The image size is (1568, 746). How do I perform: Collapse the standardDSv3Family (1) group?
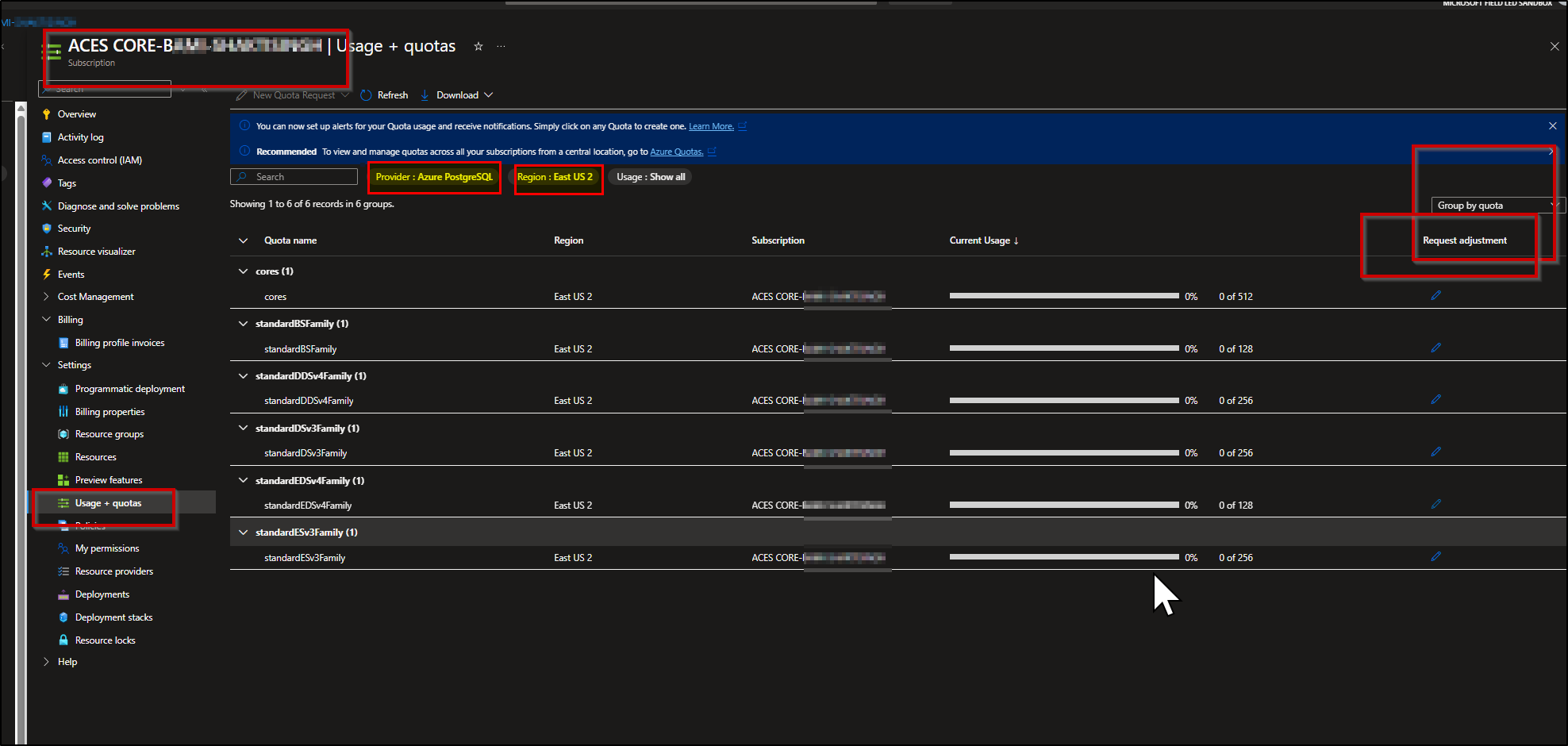[x=244, y=429]
